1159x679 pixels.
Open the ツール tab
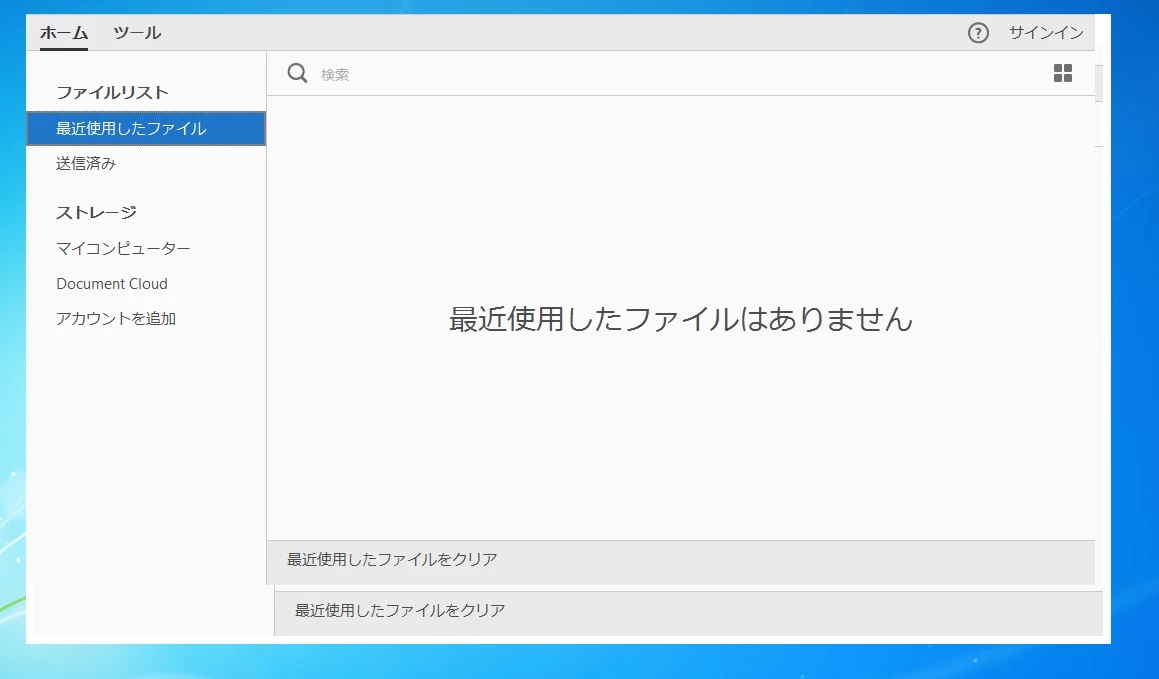pos(137,33)
